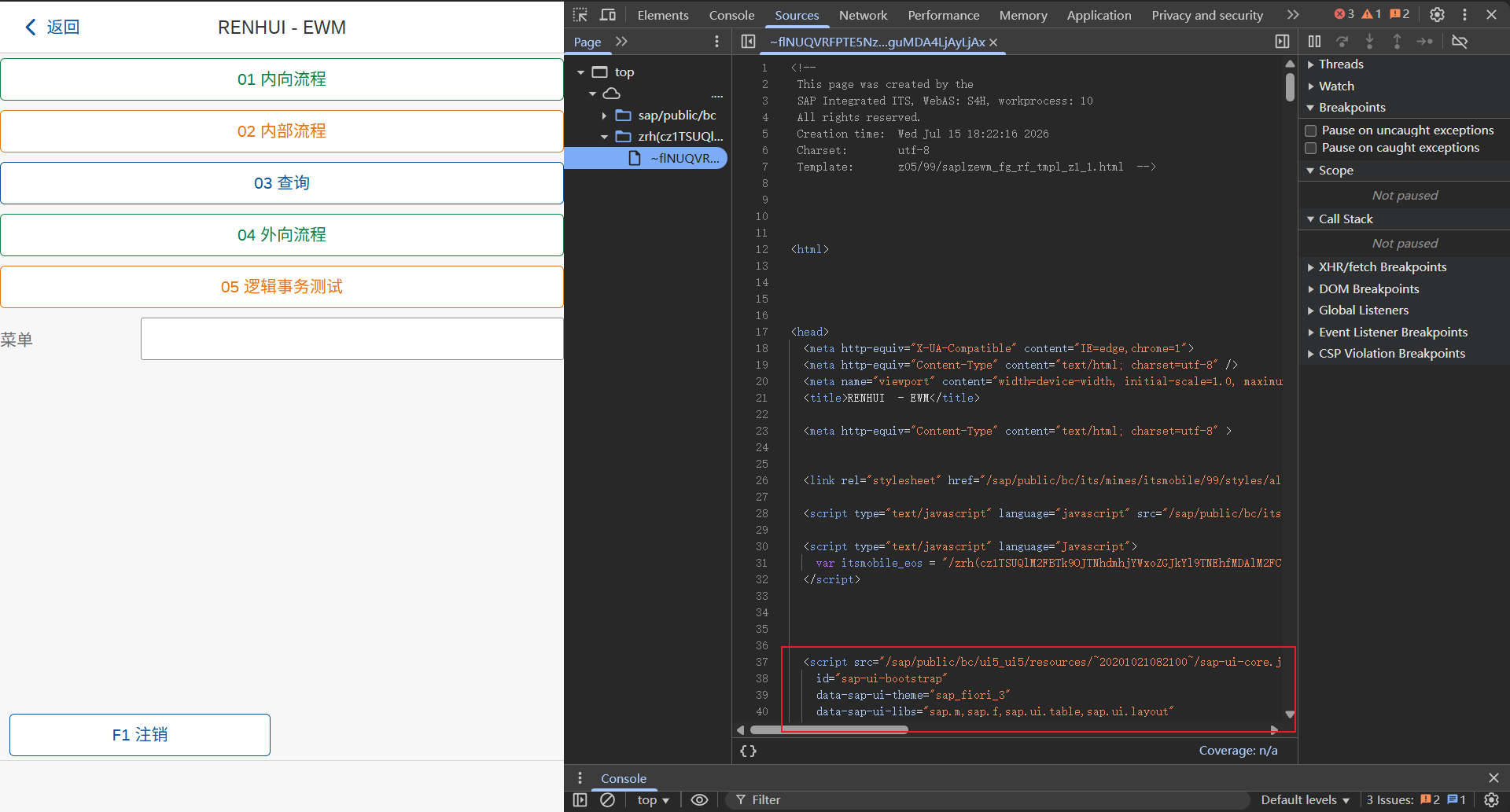Screen dimensions: 1510x812
Task: Click the horizontal scrollbar in source view
Action: pyautogui.click(x=830, y=729)
